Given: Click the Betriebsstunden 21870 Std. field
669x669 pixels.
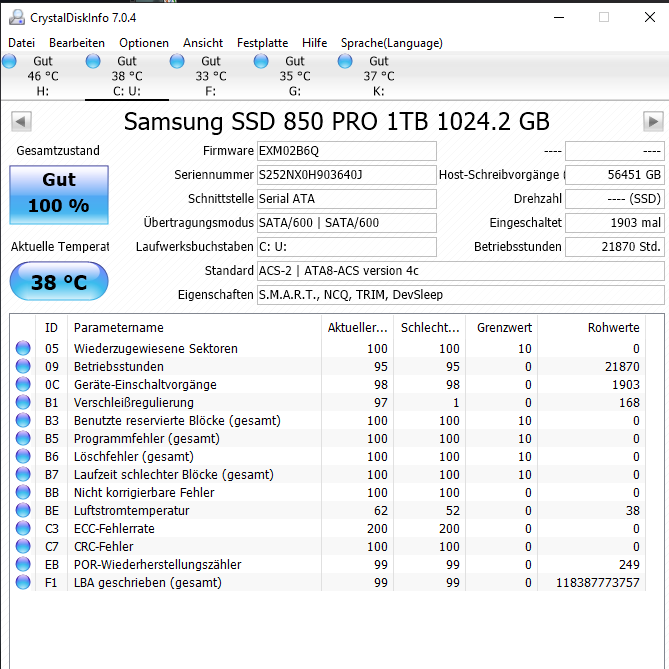Looking at the screenshot, I should point(614,247).
